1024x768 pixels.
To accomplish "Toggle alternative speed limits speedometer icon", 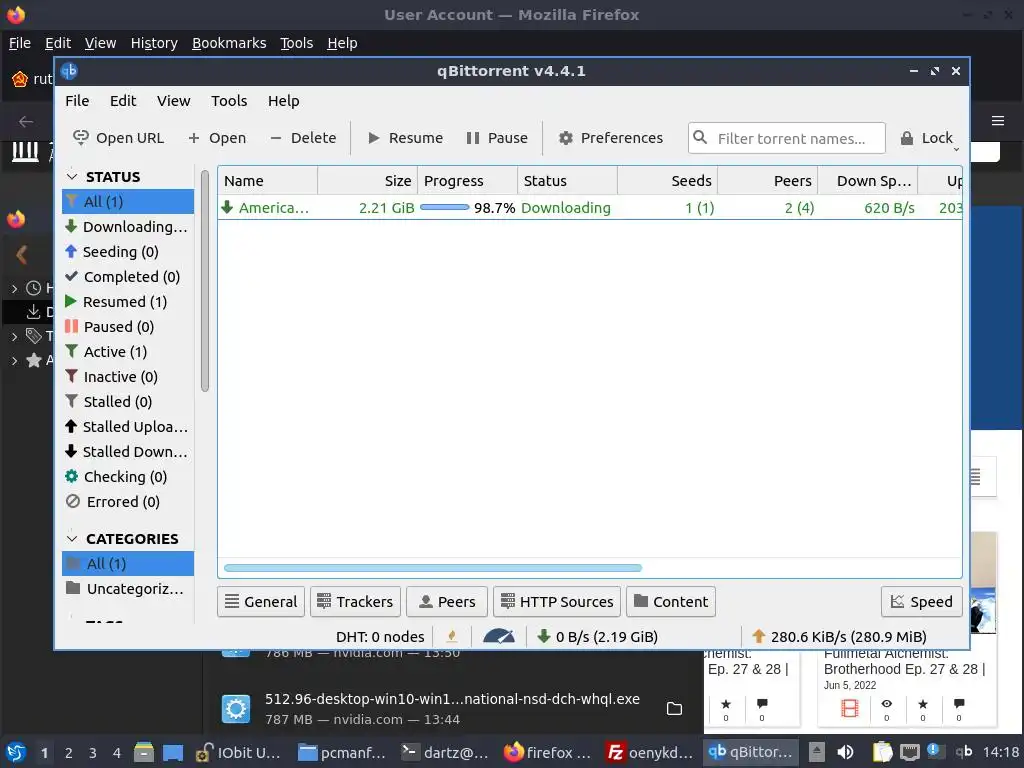I will [x=499, y=636].
